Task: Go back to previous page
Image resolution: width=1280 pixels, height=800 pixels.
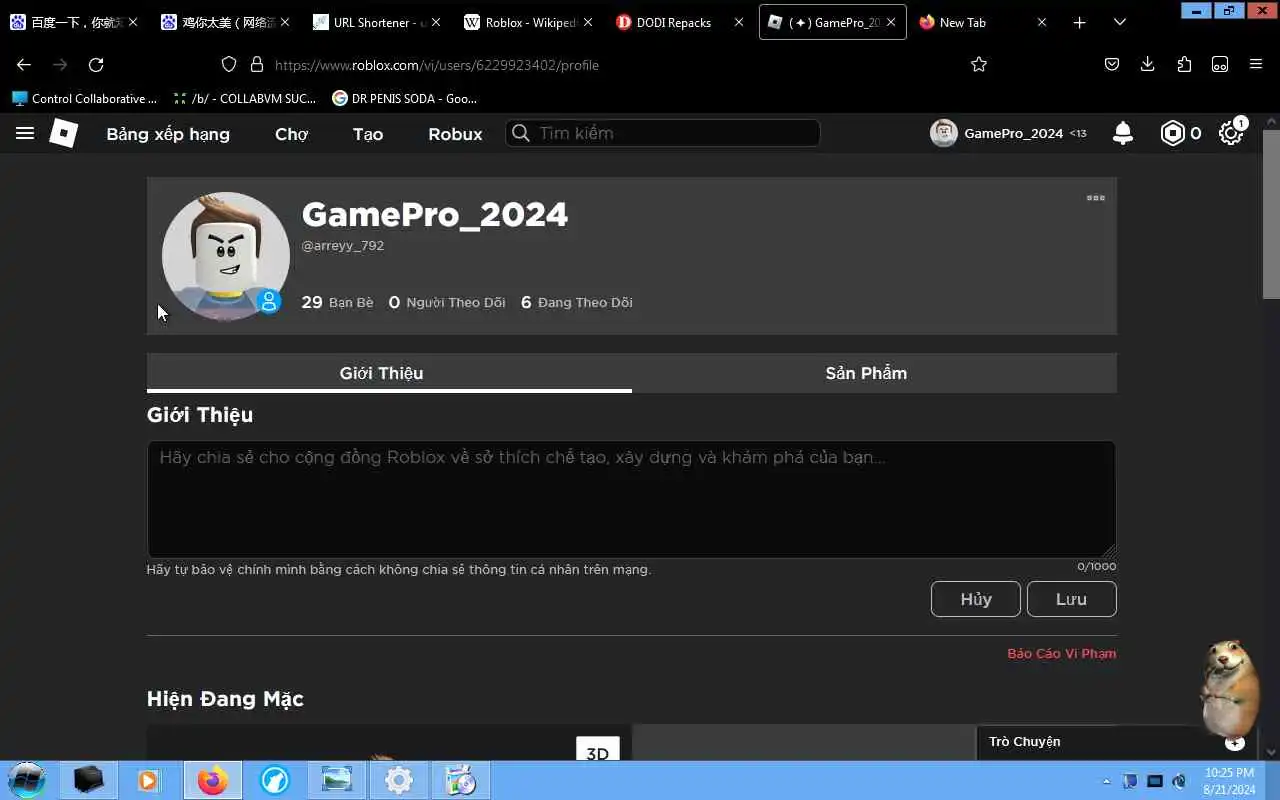Action: pos(24,64)
